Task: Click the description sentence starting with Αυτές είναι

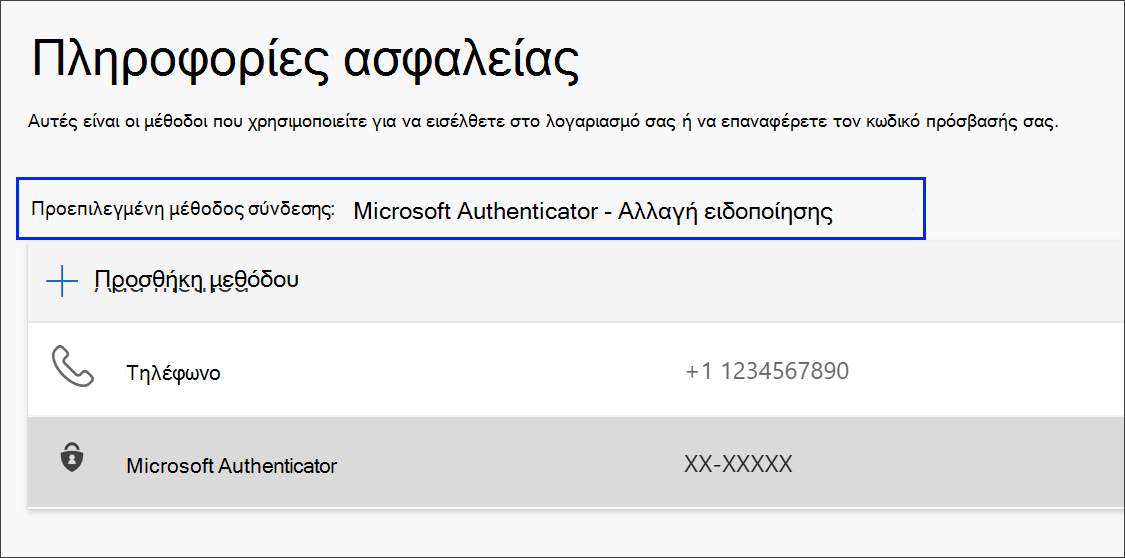Action: pyautogui.click(x=543, y=121)
